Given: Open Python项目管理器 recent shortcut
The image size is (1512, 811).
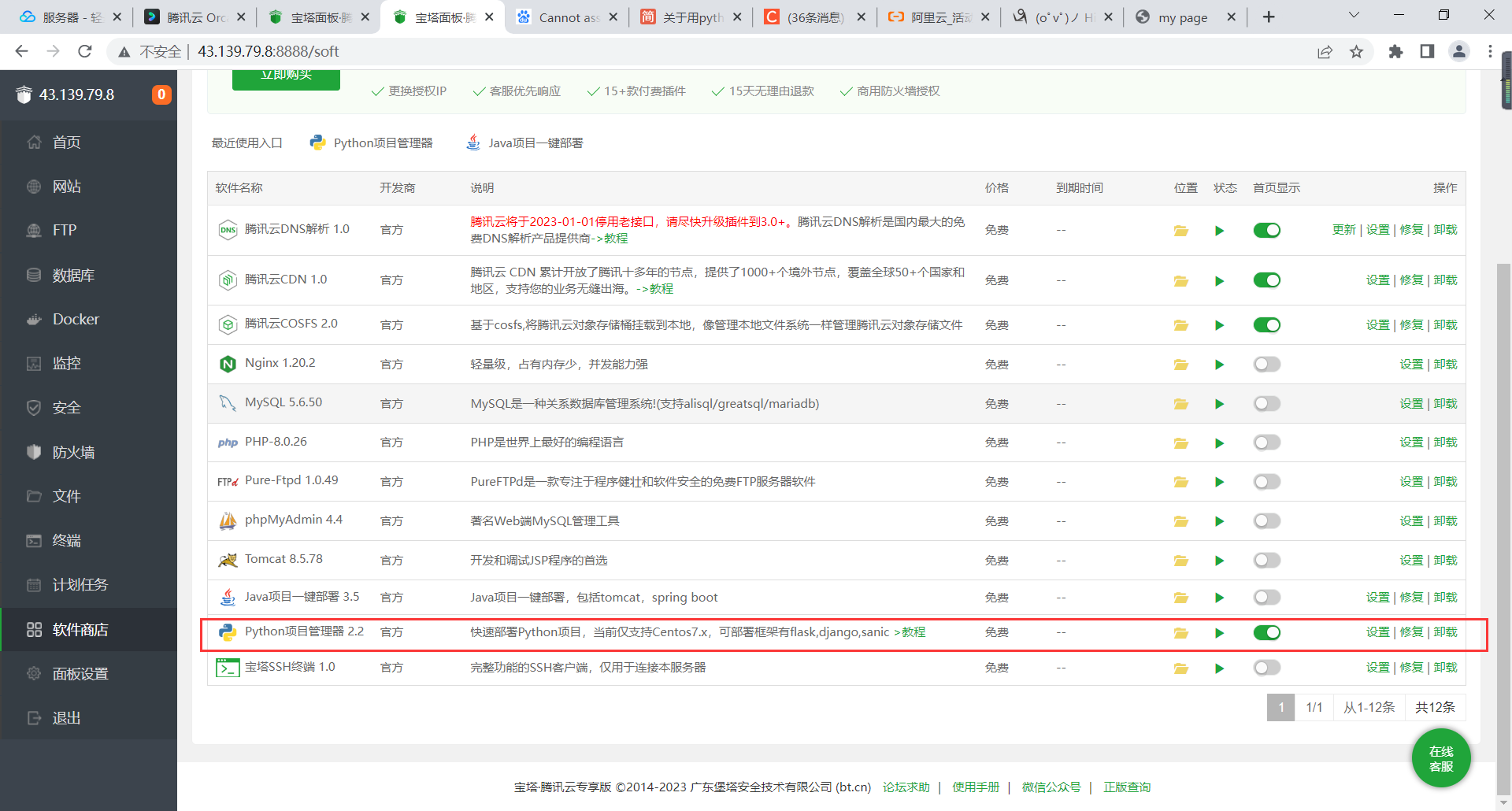Looking at the screenshot, I should (x=372, y=143).
